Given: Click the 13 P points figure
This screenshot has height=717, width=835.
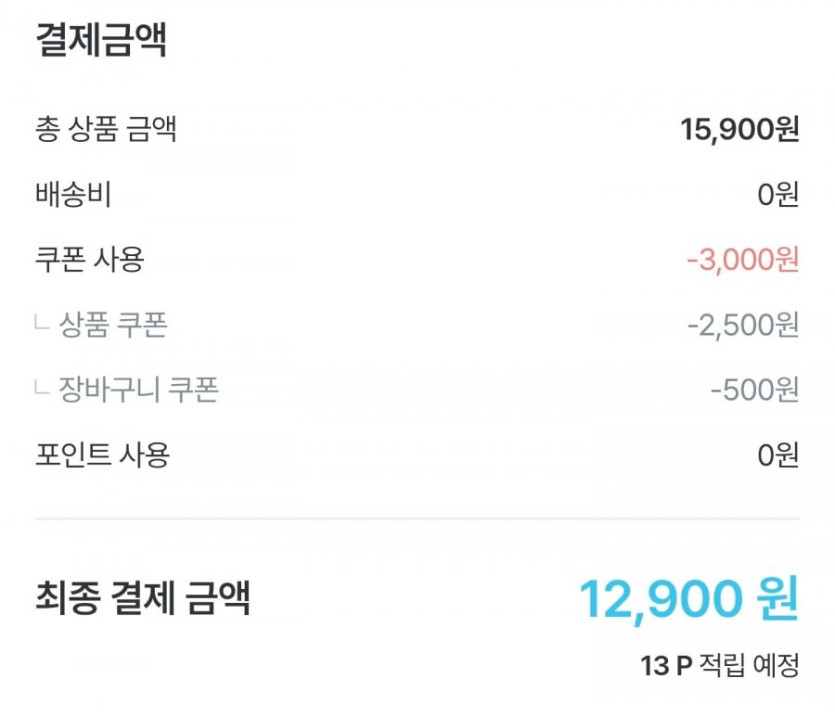Looking at the screenshot, I should point(666,665).
